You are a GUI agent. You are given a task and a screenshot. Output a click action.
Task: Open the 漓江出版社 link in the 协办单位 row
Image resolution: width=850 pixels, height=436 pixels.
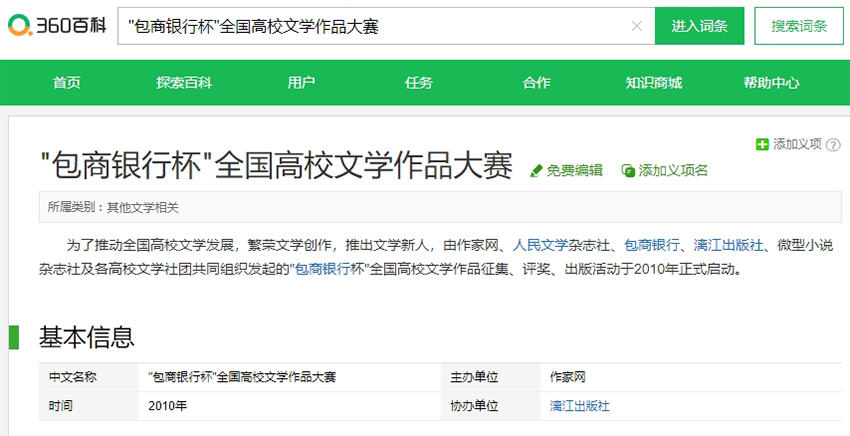coord(579,406)
